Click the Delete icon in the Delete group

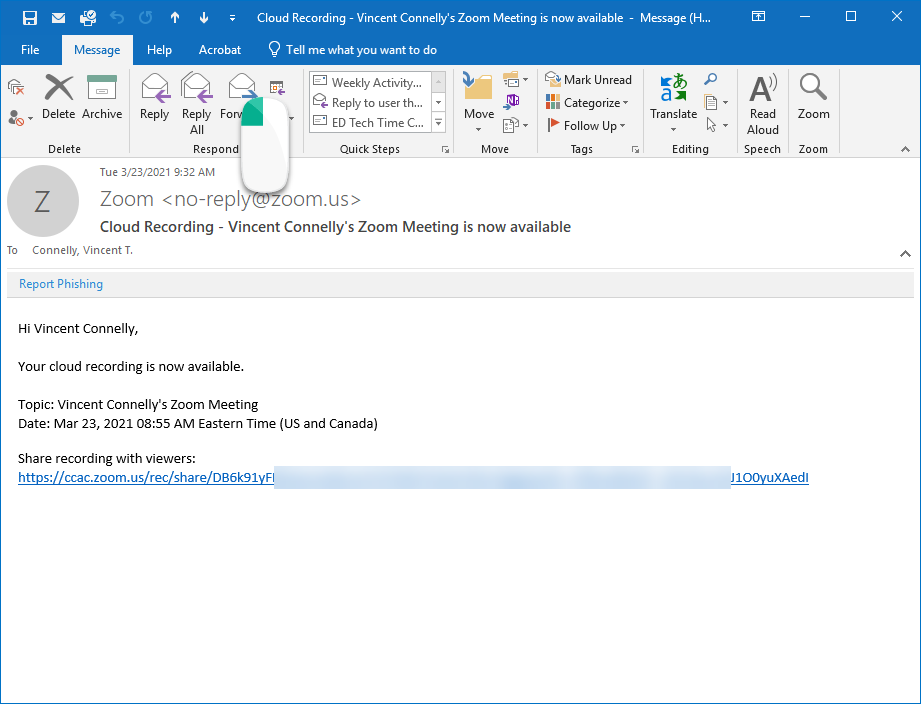coord(58,95)
